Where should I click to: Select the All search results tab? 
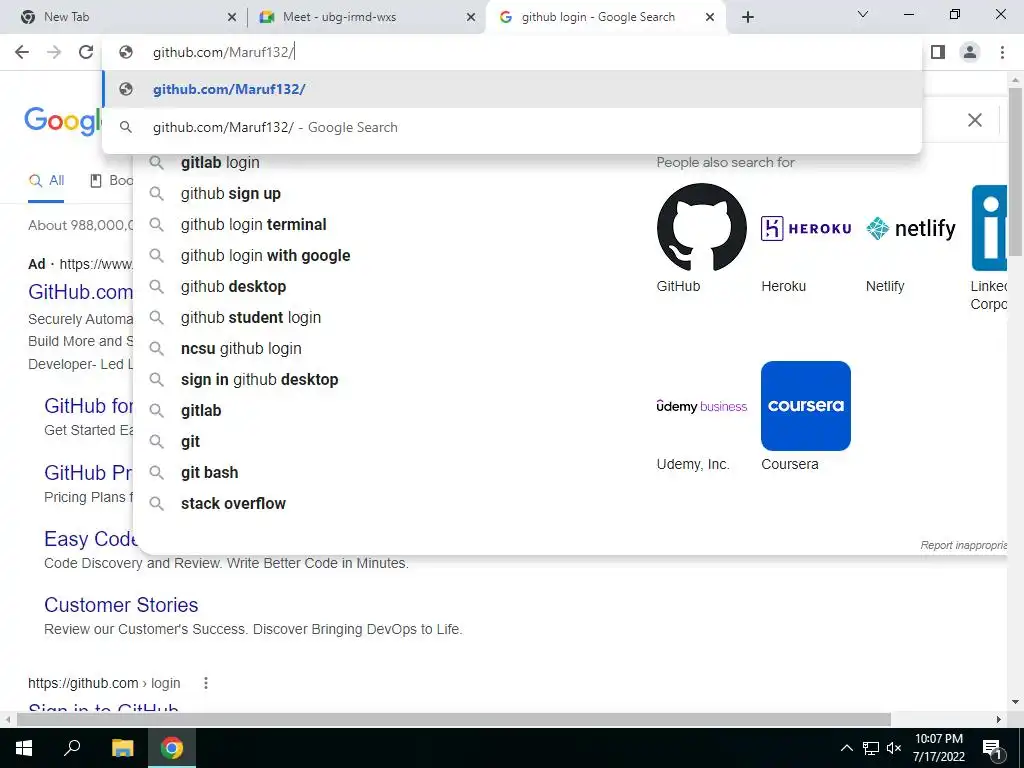(x=46, y=181)
